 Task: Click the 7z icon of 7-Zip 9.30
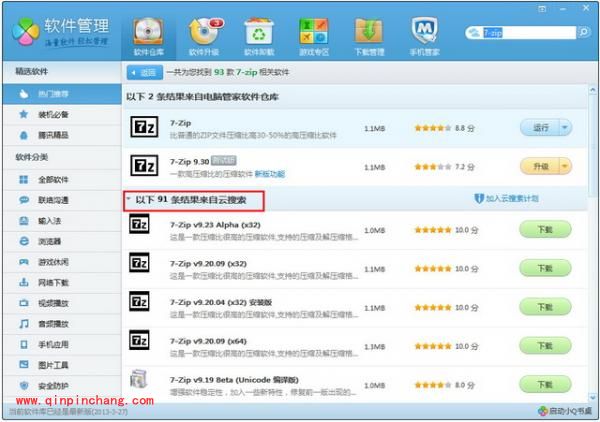pos(144,165)
